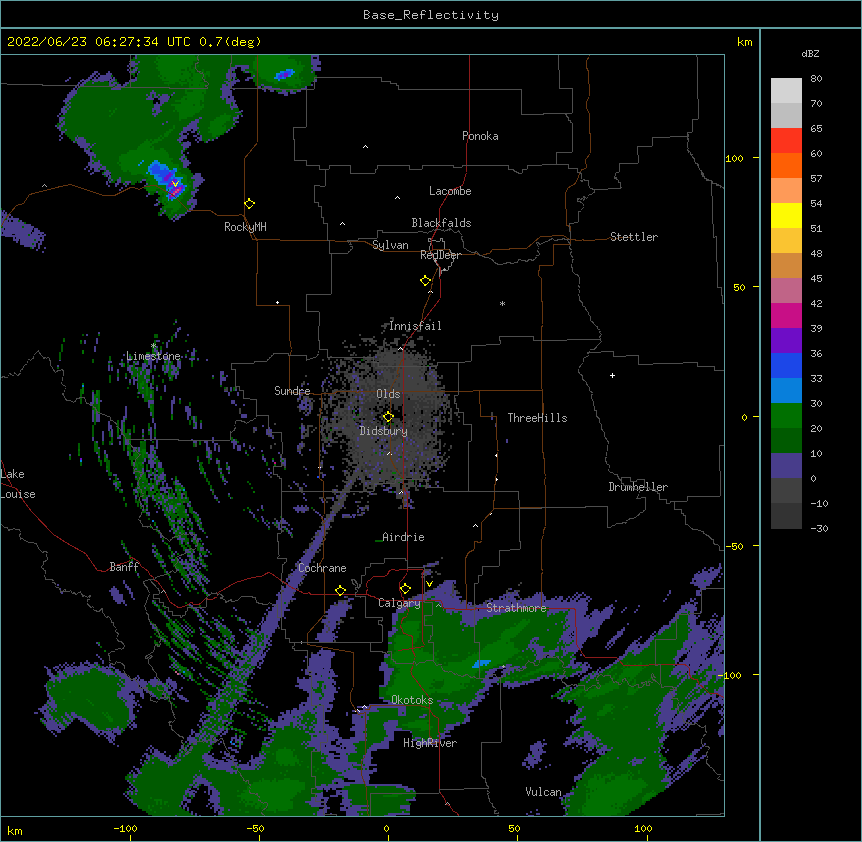
Task: Click the white asterisk marker east of Innisfail
Action: pyautogui.click(x=502, y=303)
